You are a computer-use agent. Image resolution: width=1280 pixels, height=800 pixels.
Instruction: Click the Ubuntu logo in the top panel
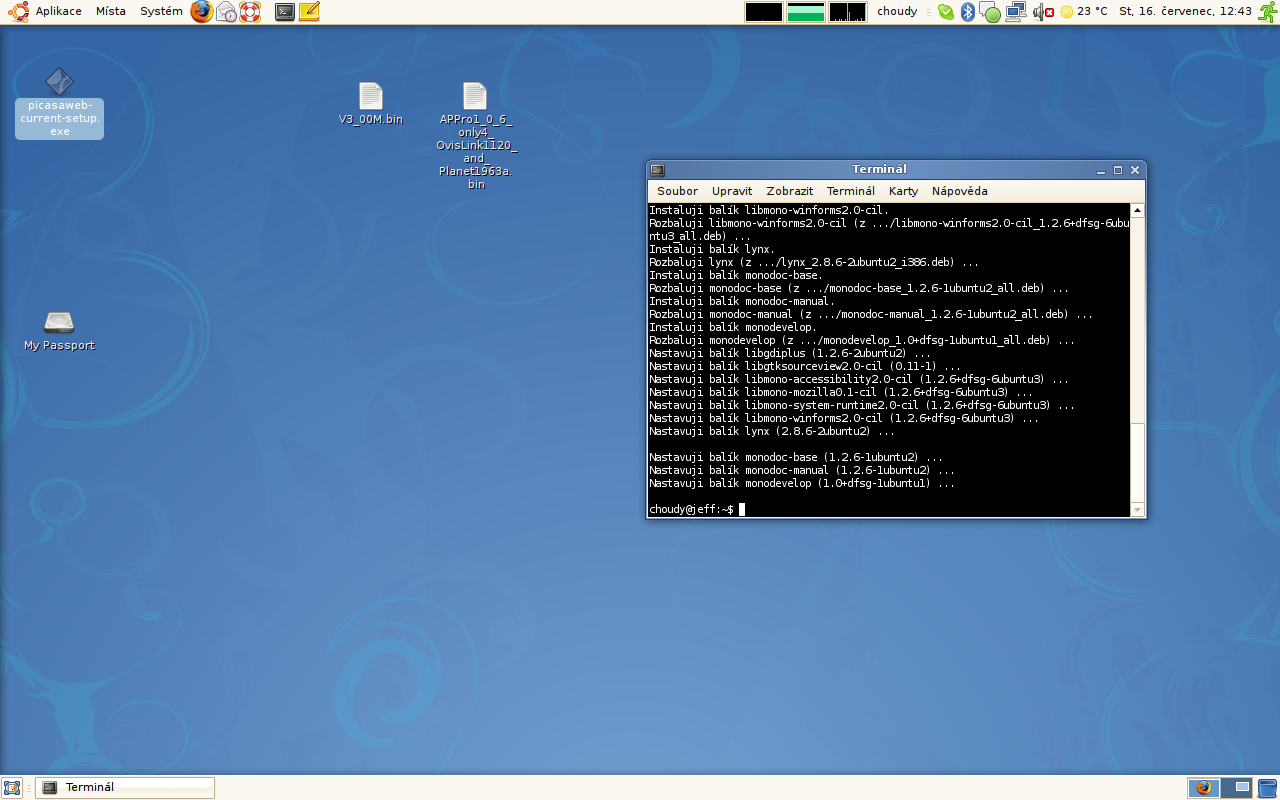tap(18, 12)
